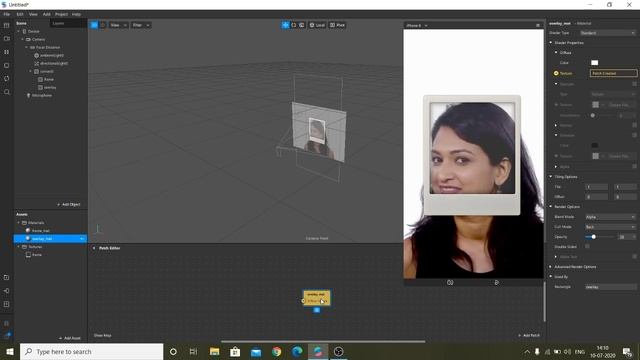Viewport: 640px width, 360px height.
Task: Select the Move manipulator tool
Action: (285, 25)
